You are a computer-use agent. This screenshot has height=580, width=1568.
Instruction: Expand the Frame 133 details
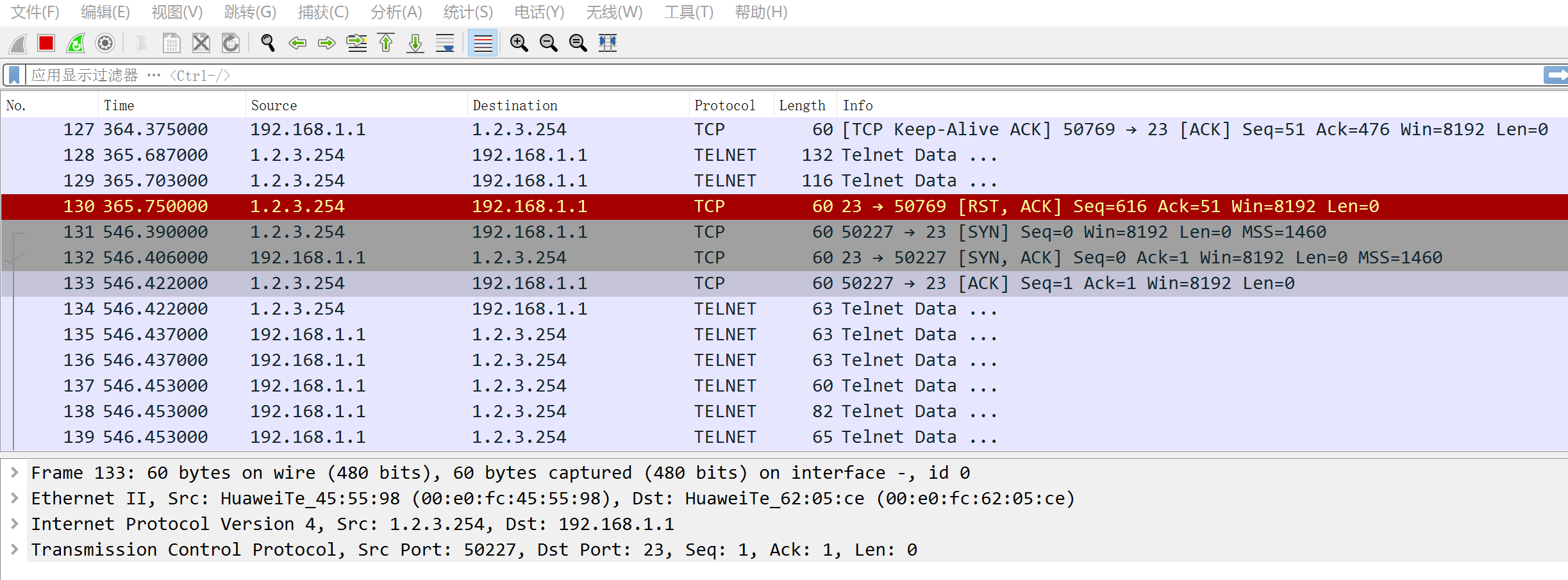[x=14, y=473]
